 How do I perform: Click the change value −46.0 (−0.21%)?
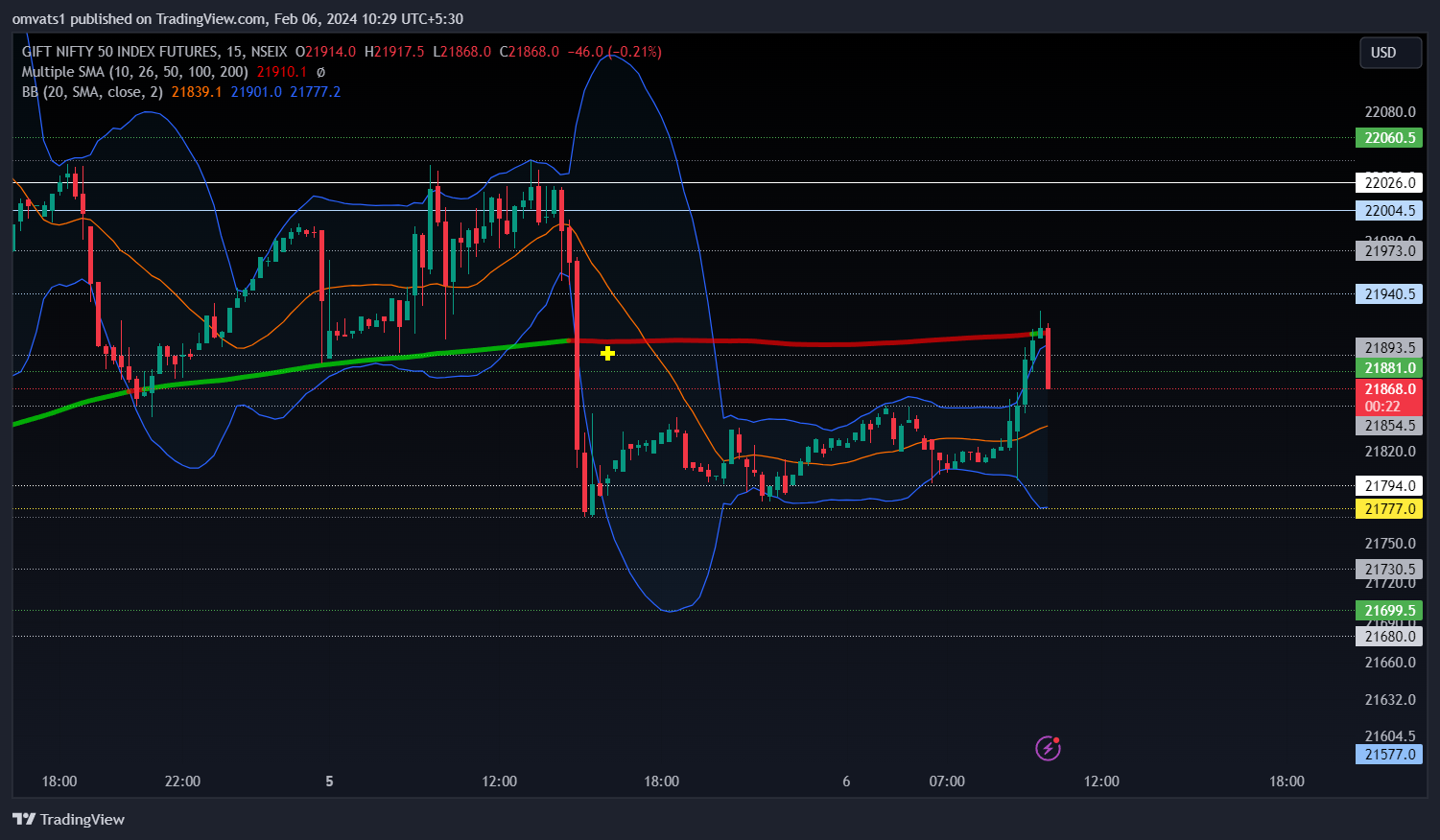[614, 52]
